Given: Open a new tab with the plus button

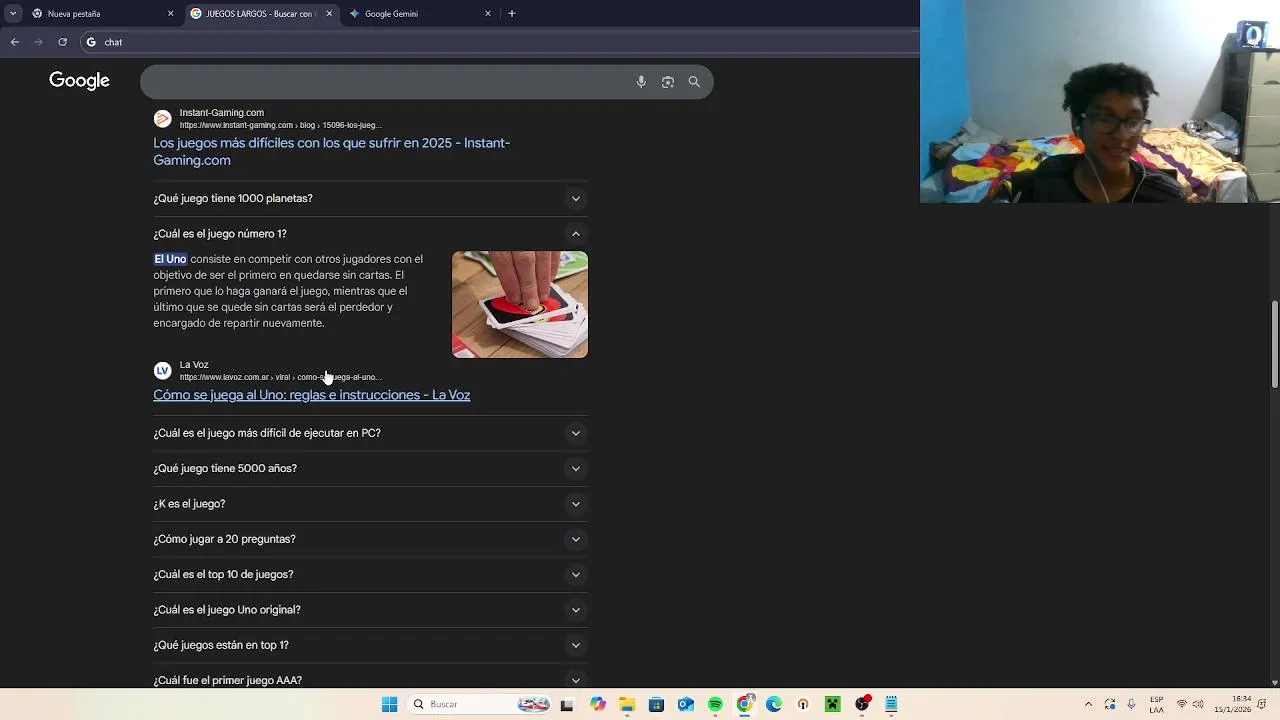Looking at the screenshot, I should (512, 14).
